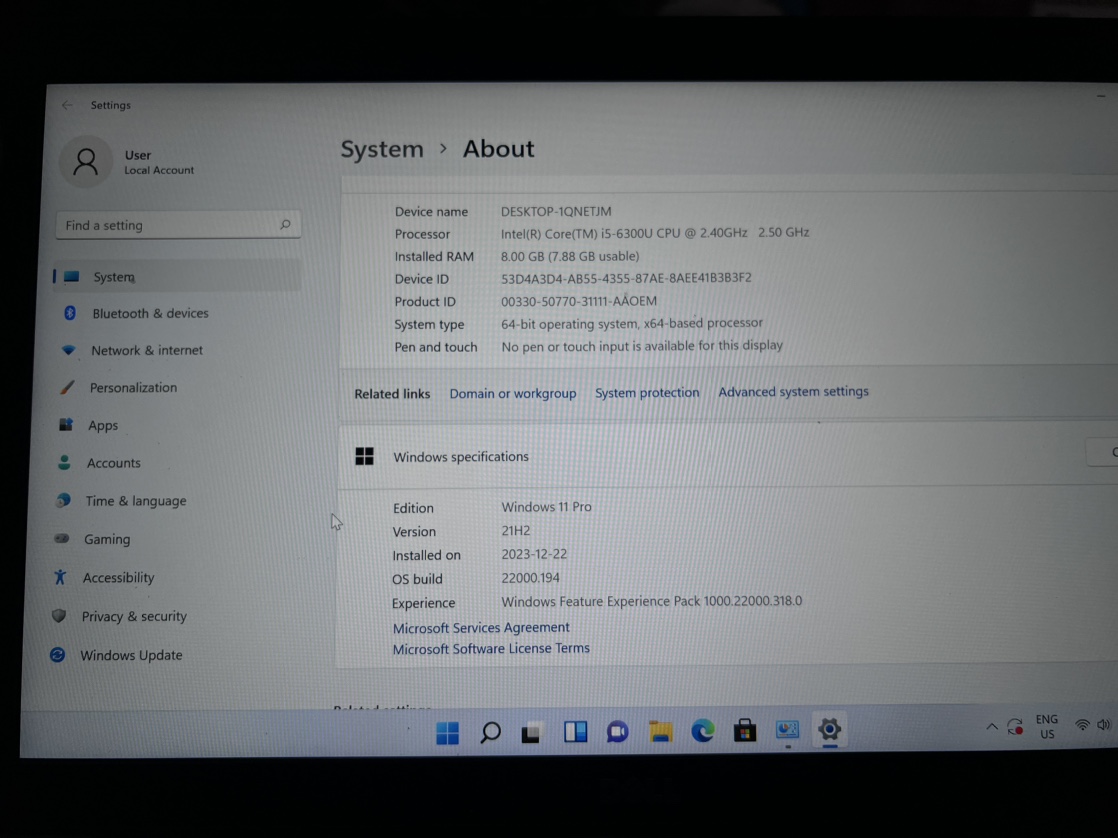Show hidden tray icons chevron
This screenshot has height=838, width=1118.
[x=992, y=727]
